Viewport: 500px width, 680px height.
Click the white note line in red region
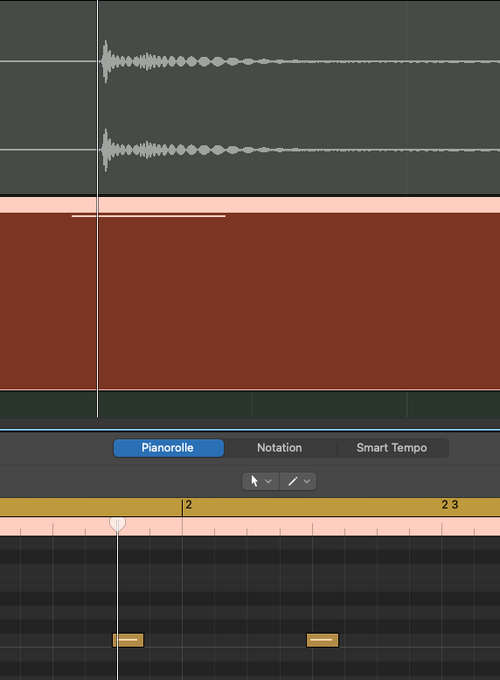point(148,216)
